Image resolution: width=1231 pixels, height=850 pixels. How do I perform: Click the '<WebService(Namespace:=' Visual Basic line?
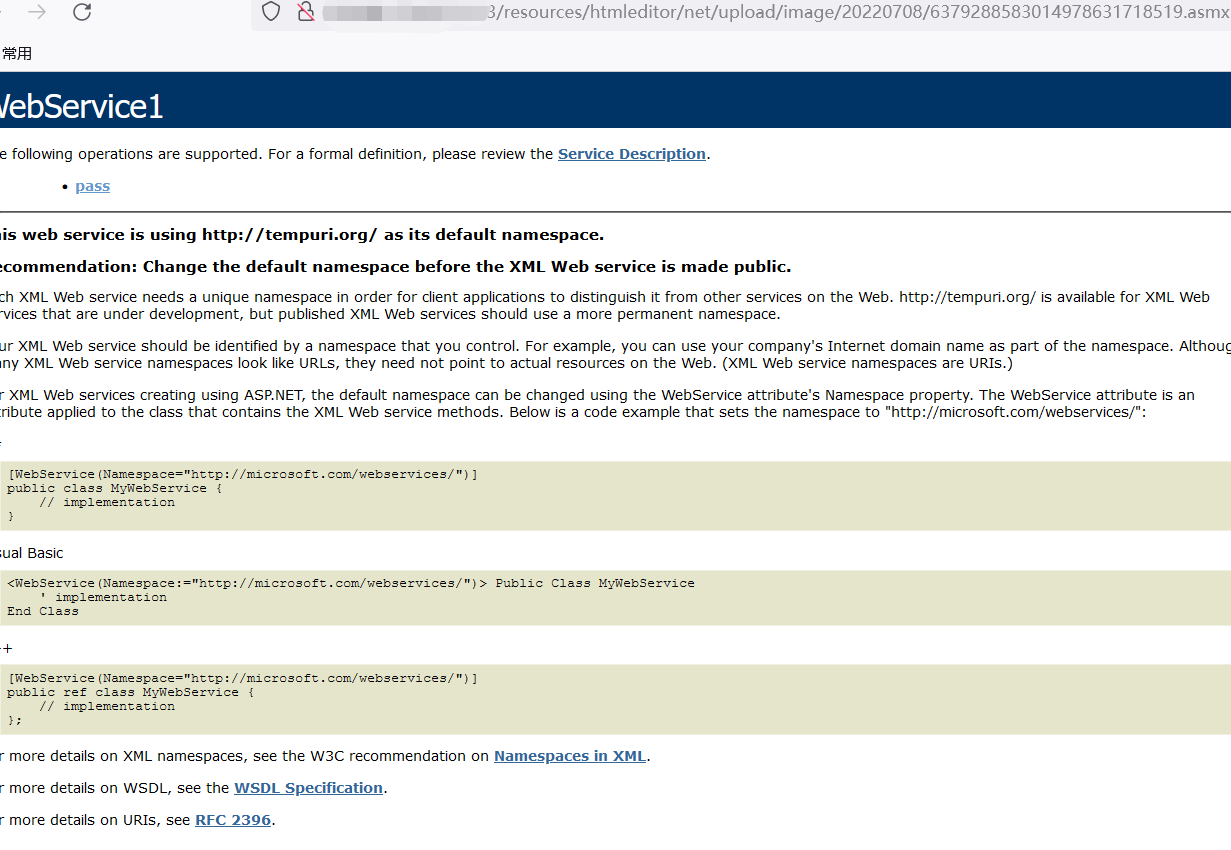[x=350, y=583]
